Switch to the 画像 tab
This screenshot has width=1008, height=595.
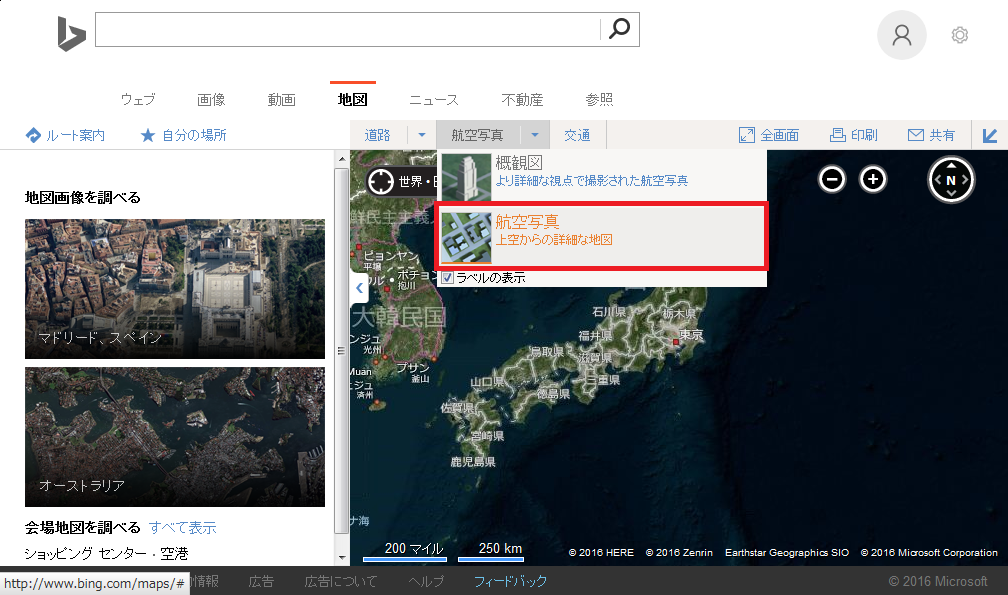211,100
